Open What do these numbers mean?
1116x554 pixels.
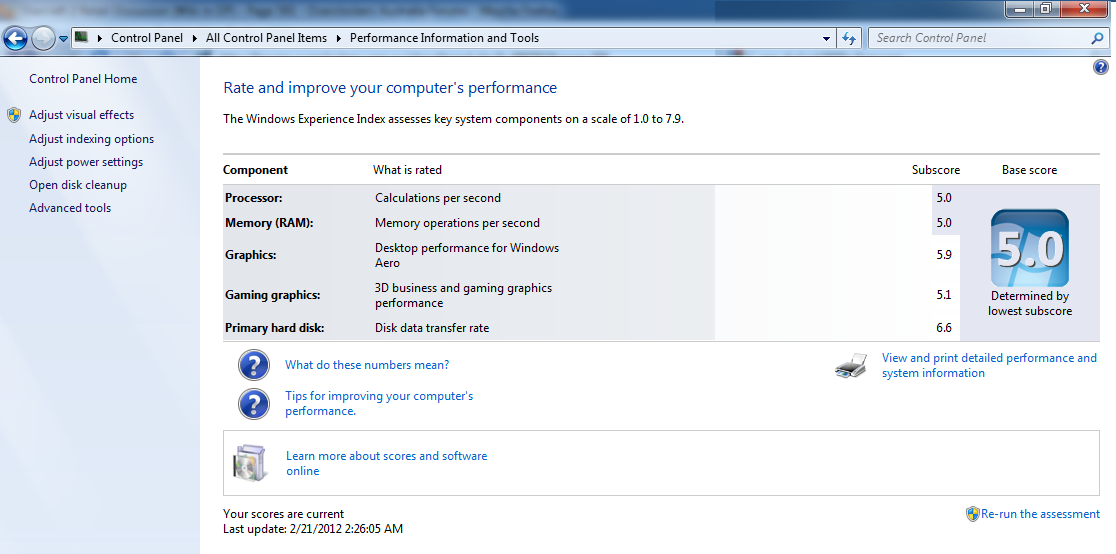click(367, 365)
